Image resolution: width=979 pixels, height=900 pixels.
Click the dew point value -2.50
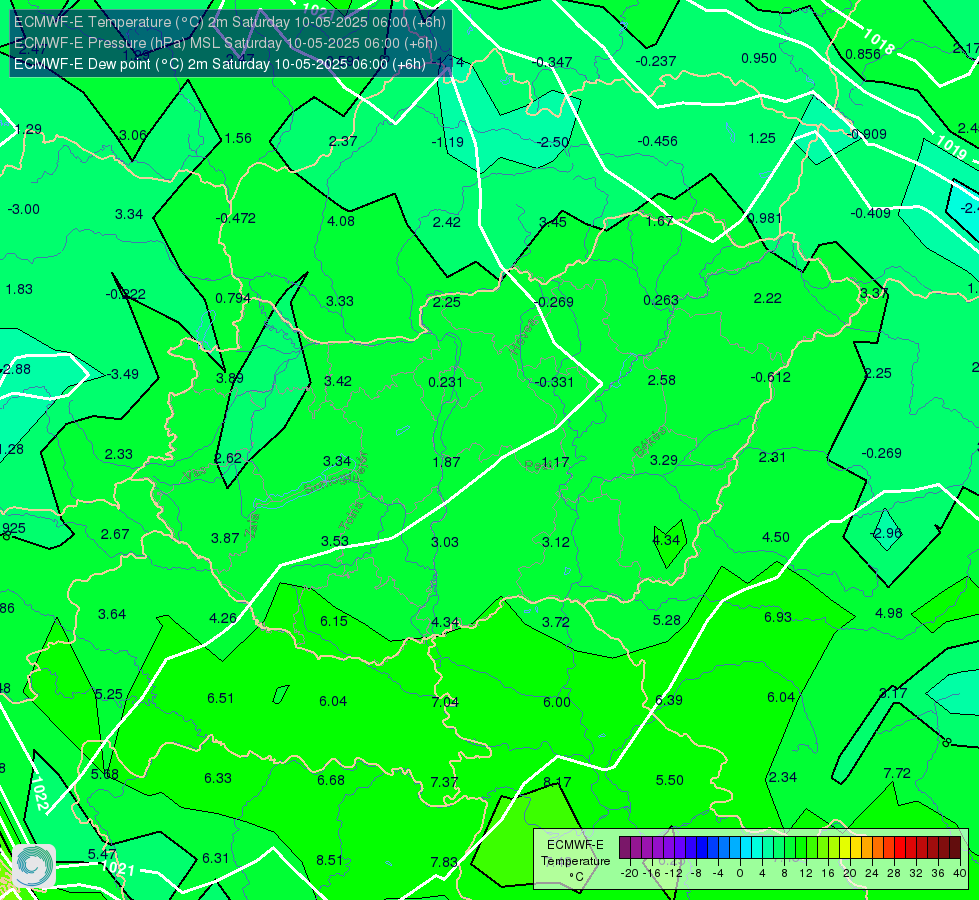point(553,142)
